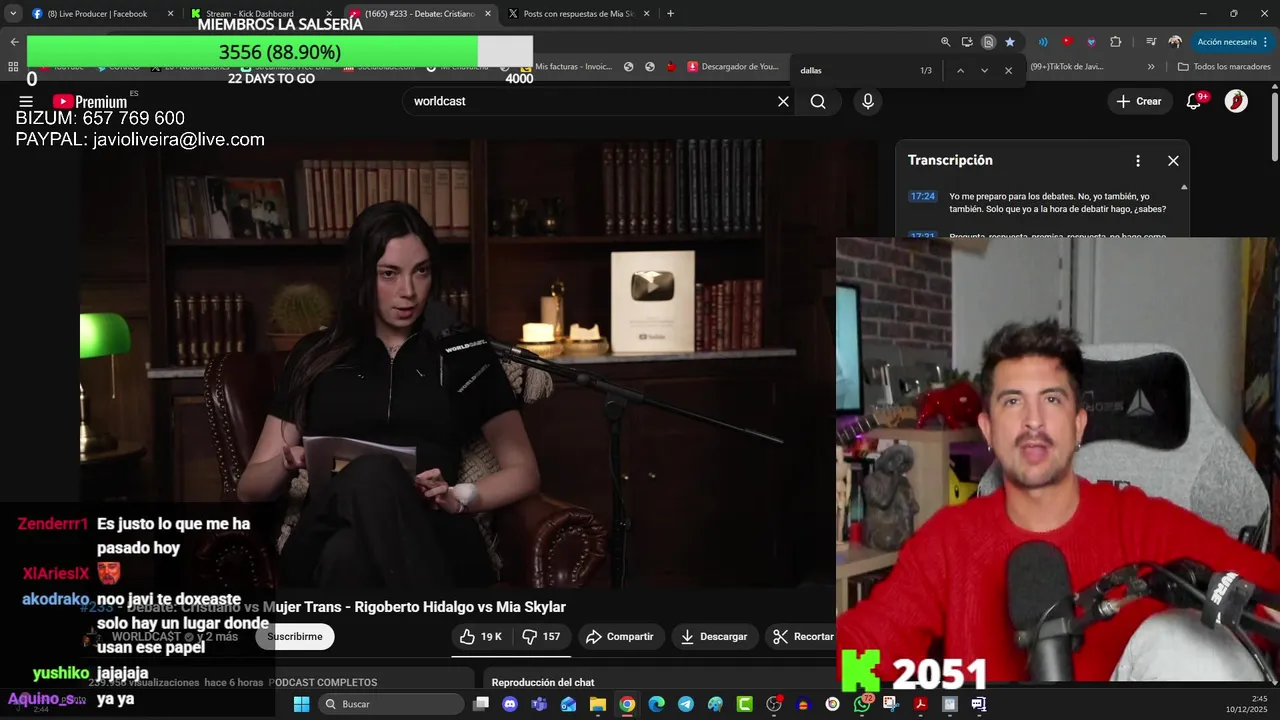The image size is (1280, 720).
Task: Open Telegram from the taskbar
Action: pos(685,704)
